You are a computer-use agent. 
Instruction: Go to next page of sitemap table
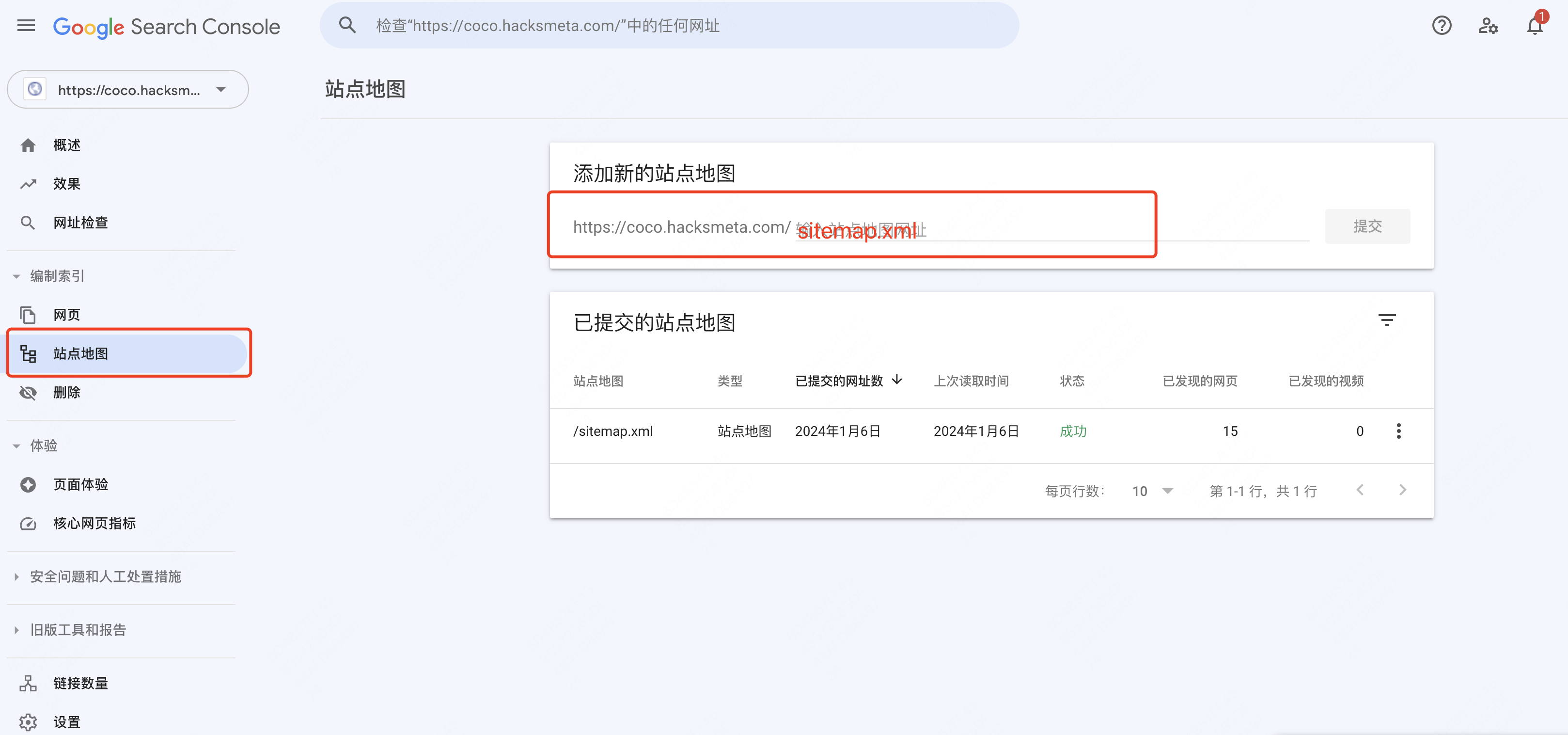[1402, 490]
